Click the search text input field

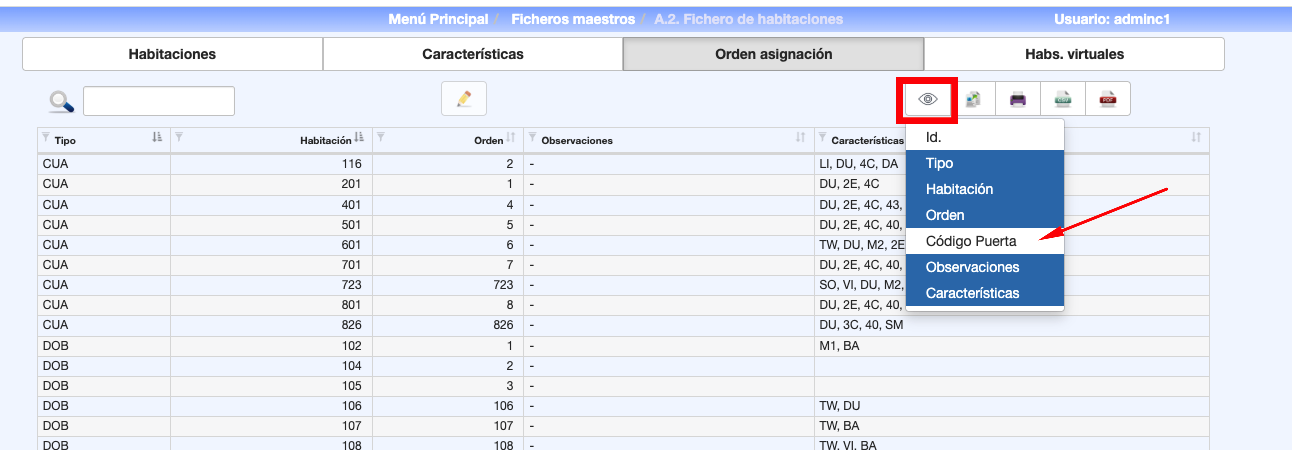[x=159, y=101]
